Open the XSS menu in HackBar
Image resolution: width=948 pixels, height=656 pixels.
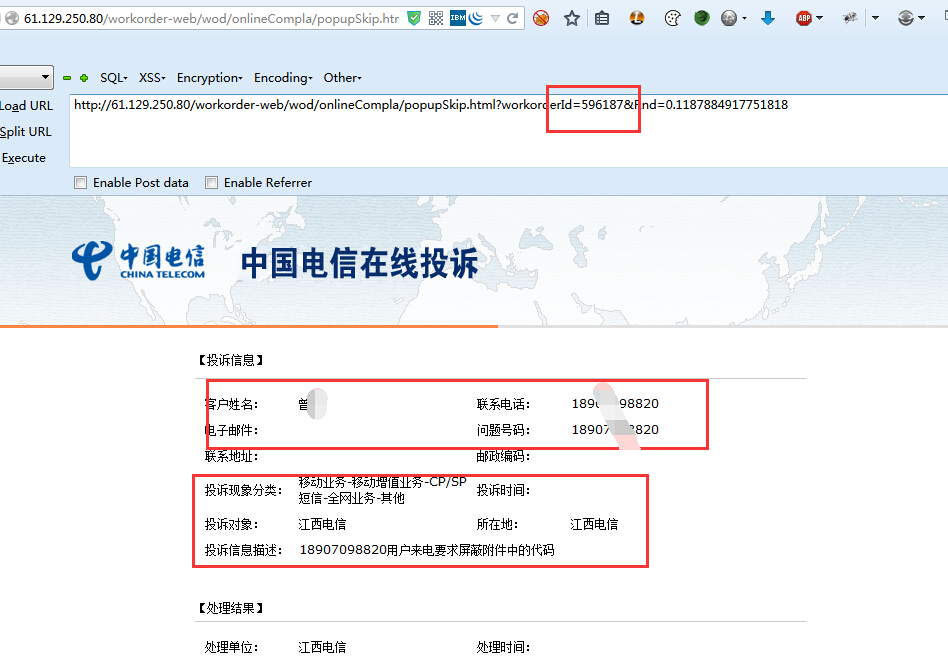152,77
